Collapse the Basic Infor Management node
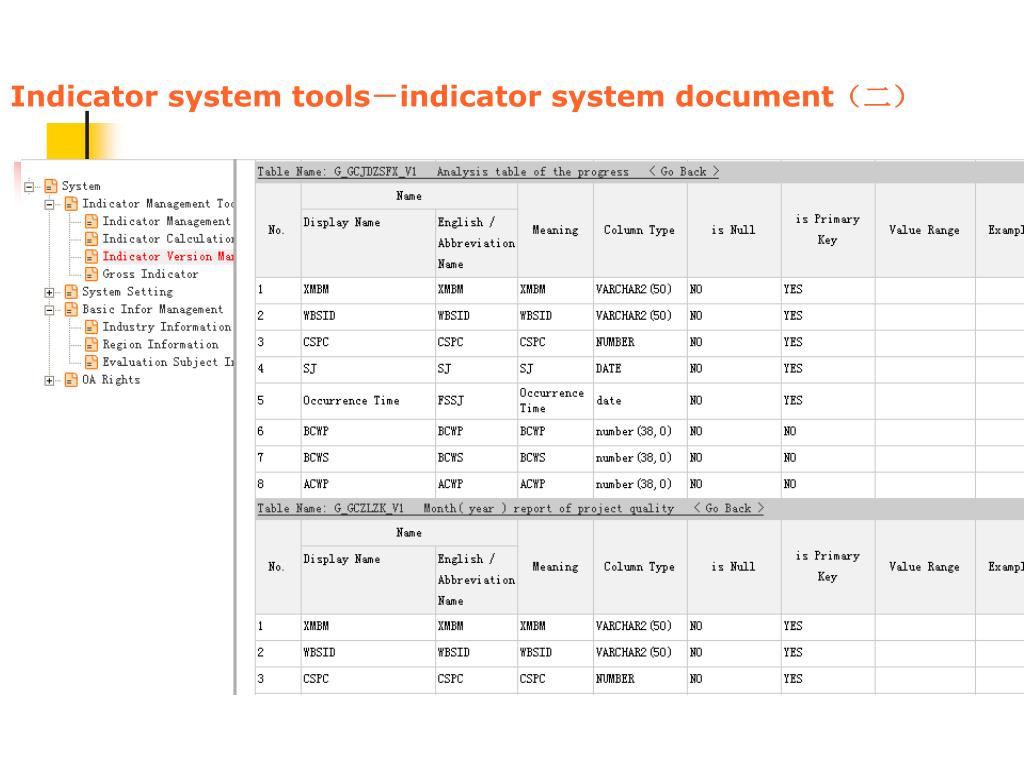The height and width of the screenshot is (768, 1024). pos(49,310)
